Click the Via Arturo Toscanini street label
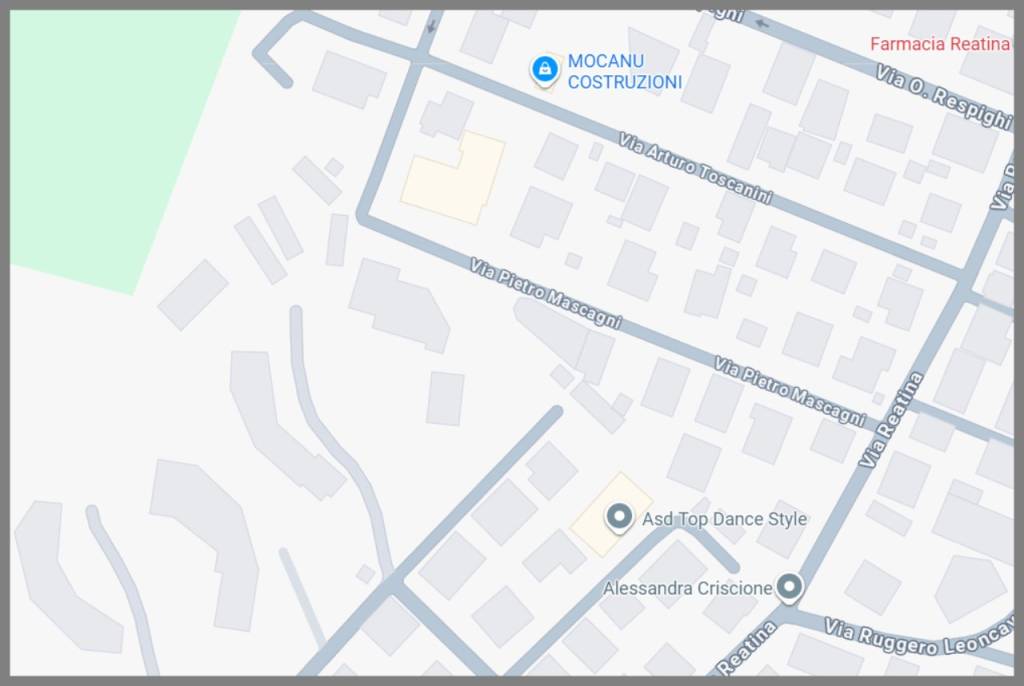 coord(696,169)
